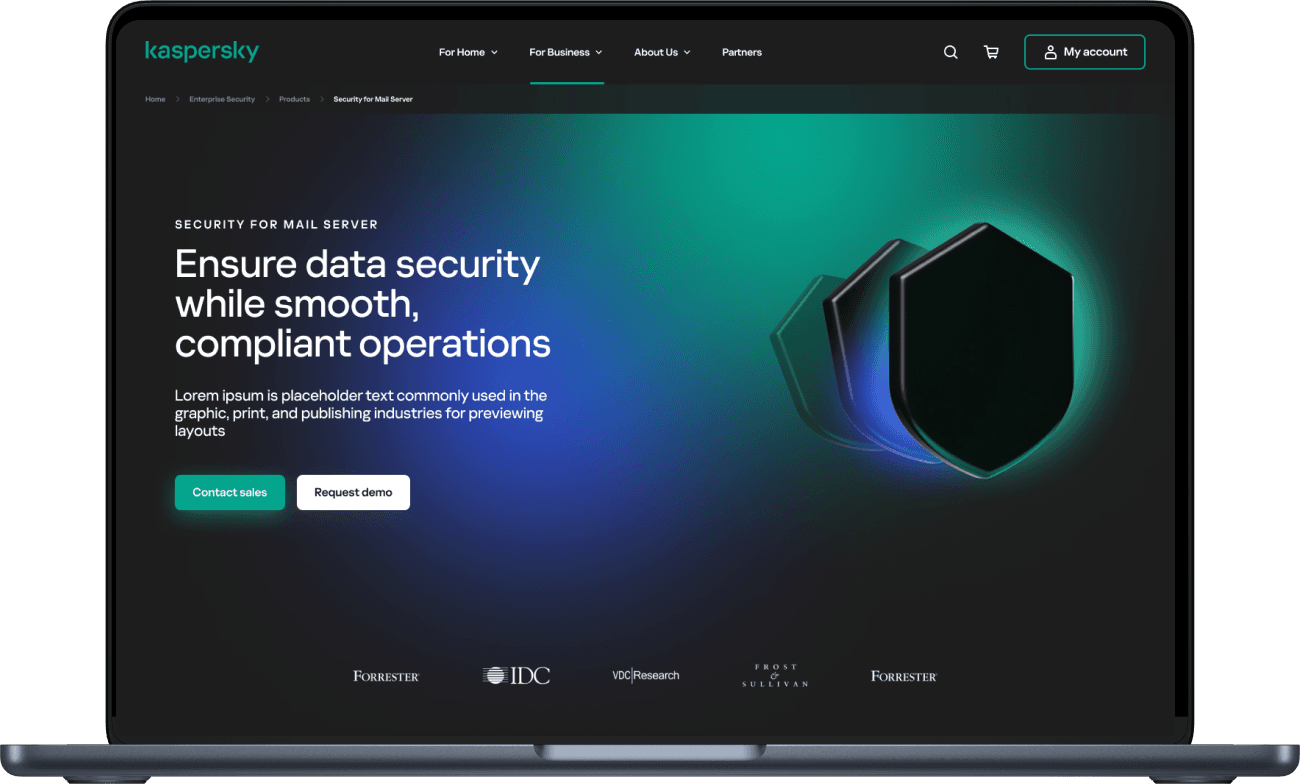The height and width of the screenshot is (784, 1300).
Task: Open the Products breadcrumb link
Action: coord(294,99)
